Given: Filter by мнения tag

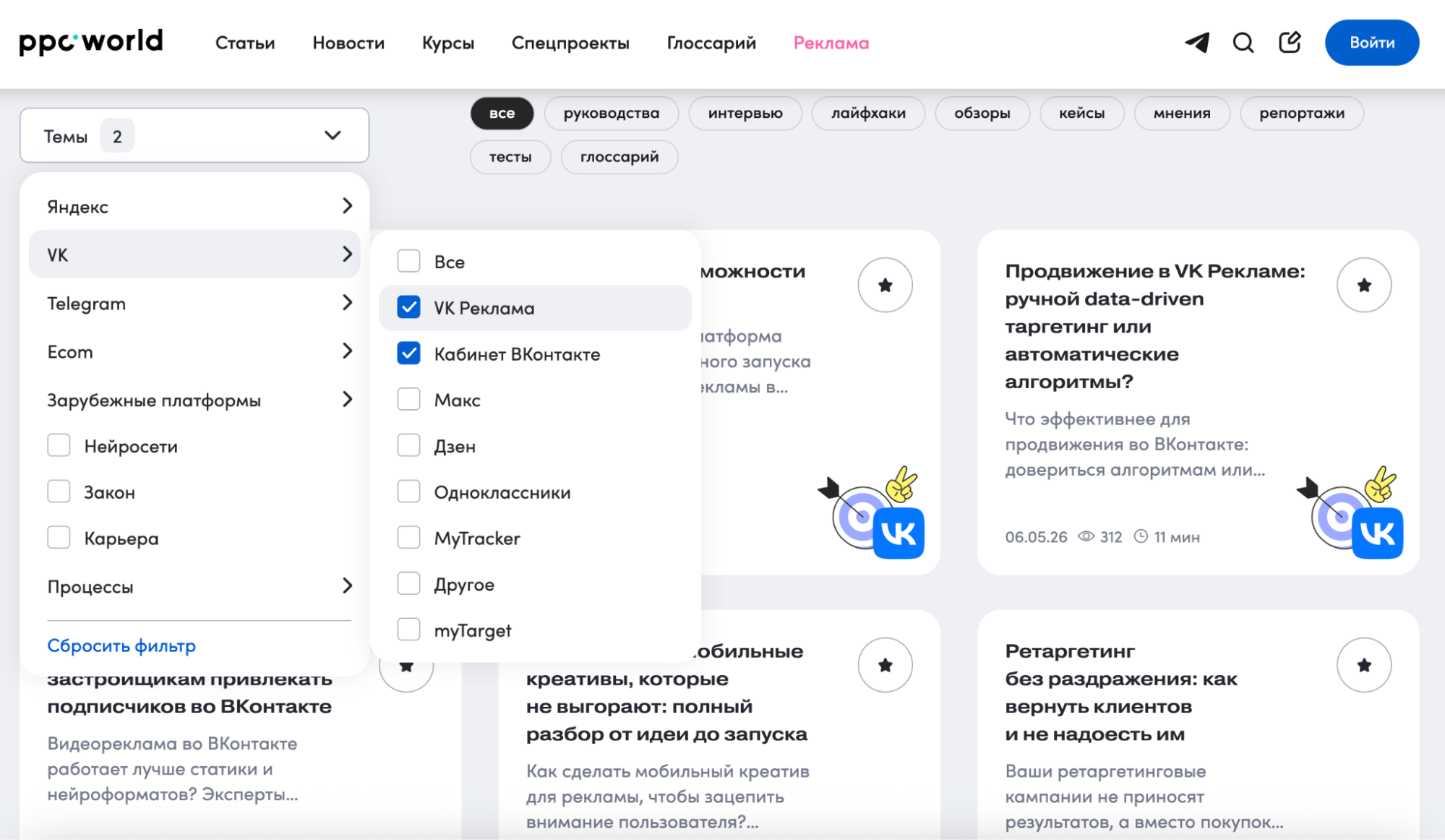Looking at the screenshot, I should (x=1182, y=113).
